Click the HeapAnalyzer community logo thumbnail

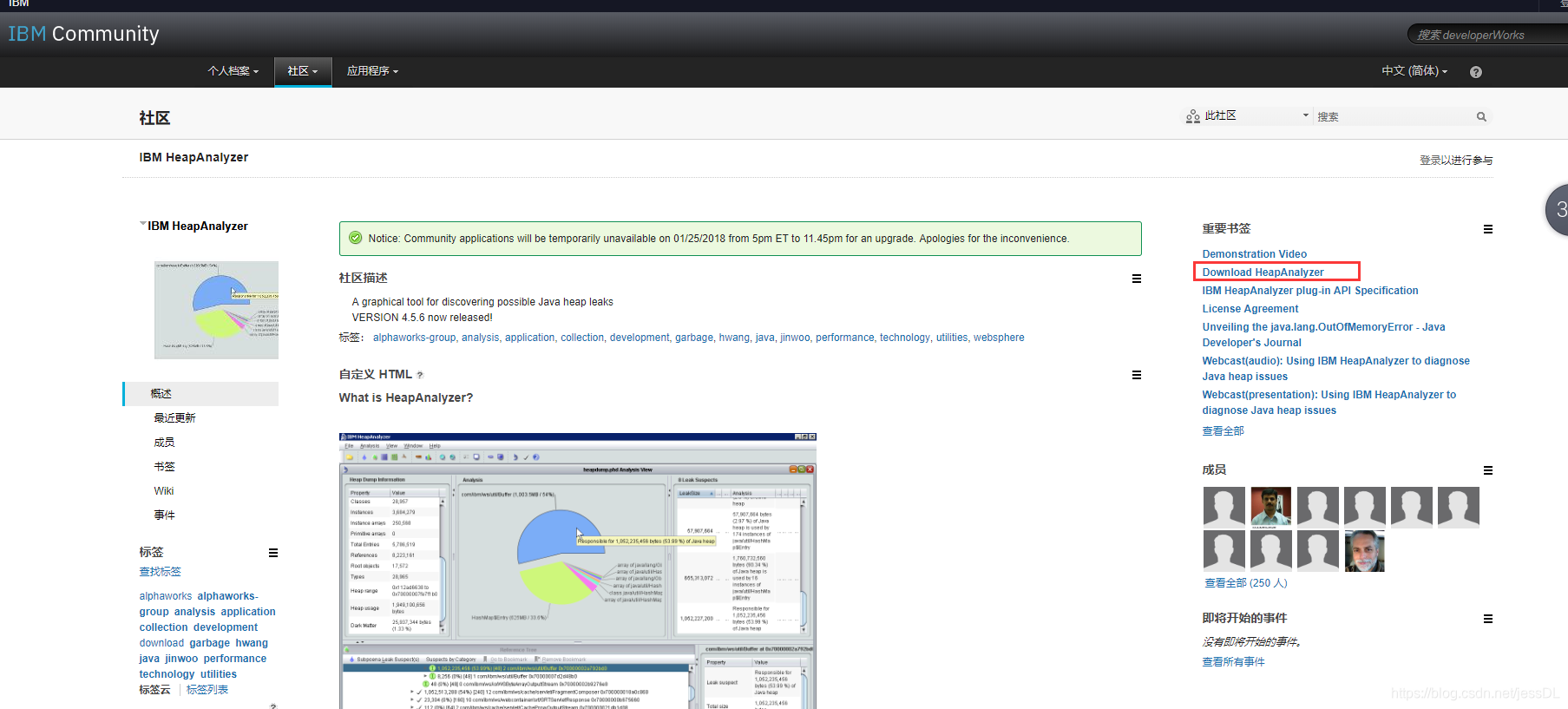(x=216, y=310)
